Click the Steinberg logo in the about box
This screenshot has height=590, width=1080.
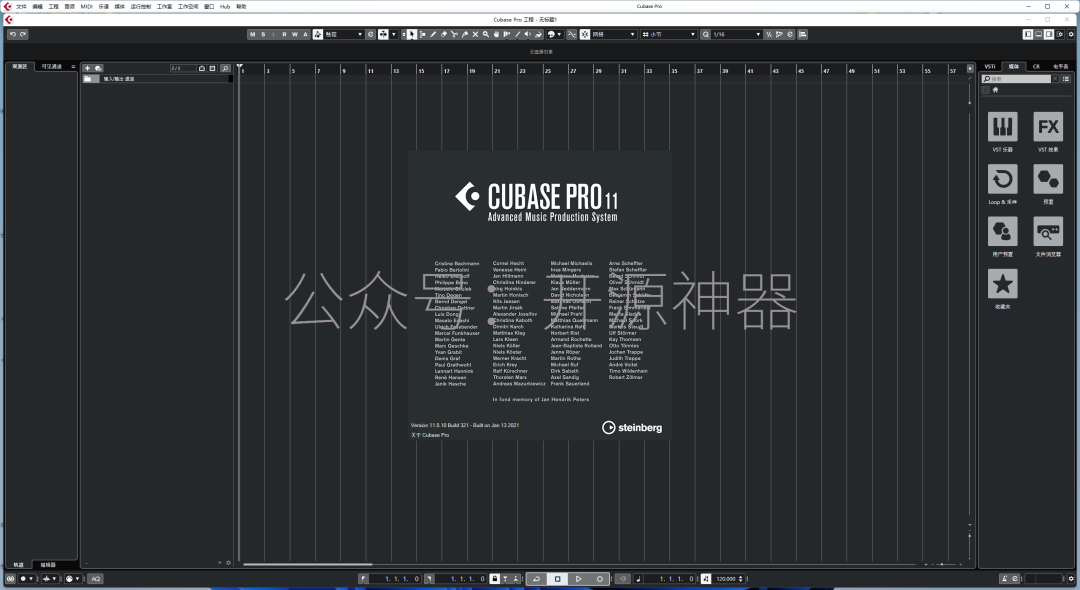tap(632, 428)
